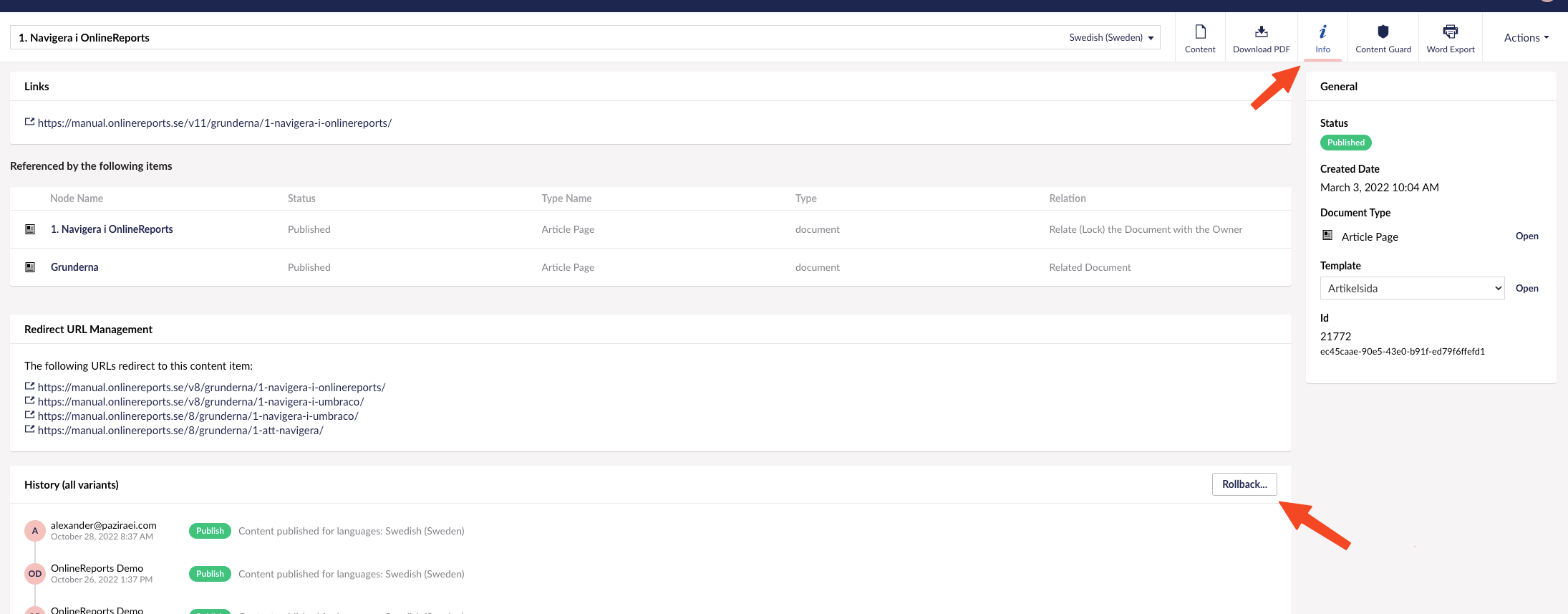Open the Content Guard shield icon
The width and height of the screenshot is (1568, 614).
click(x=1383, y=32)
